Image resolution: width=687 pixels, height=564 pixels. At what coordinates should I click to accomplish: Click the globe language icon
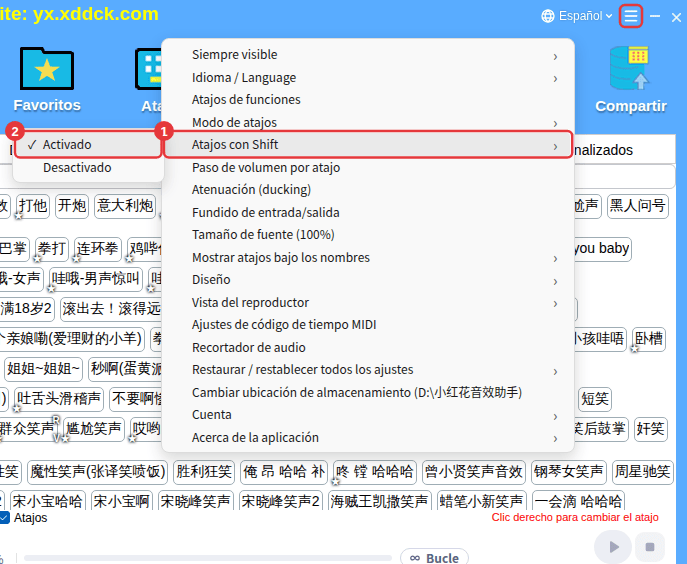pyautogui.click(x=548, y=16)
